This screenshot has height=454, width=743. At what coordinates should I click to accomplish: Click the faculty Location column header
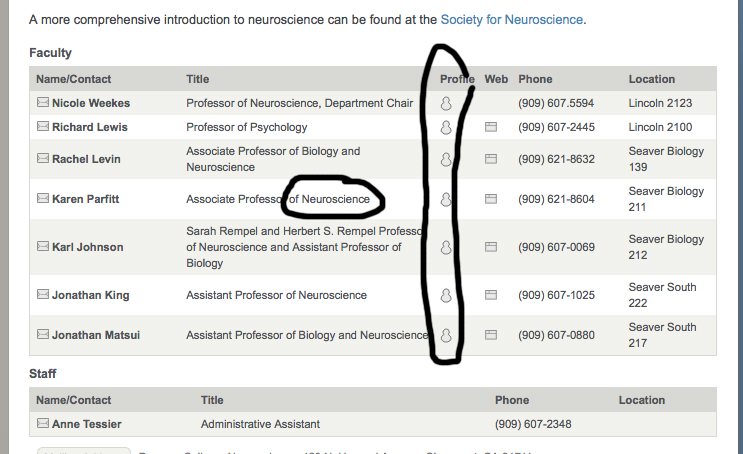[x=651, y=79]
